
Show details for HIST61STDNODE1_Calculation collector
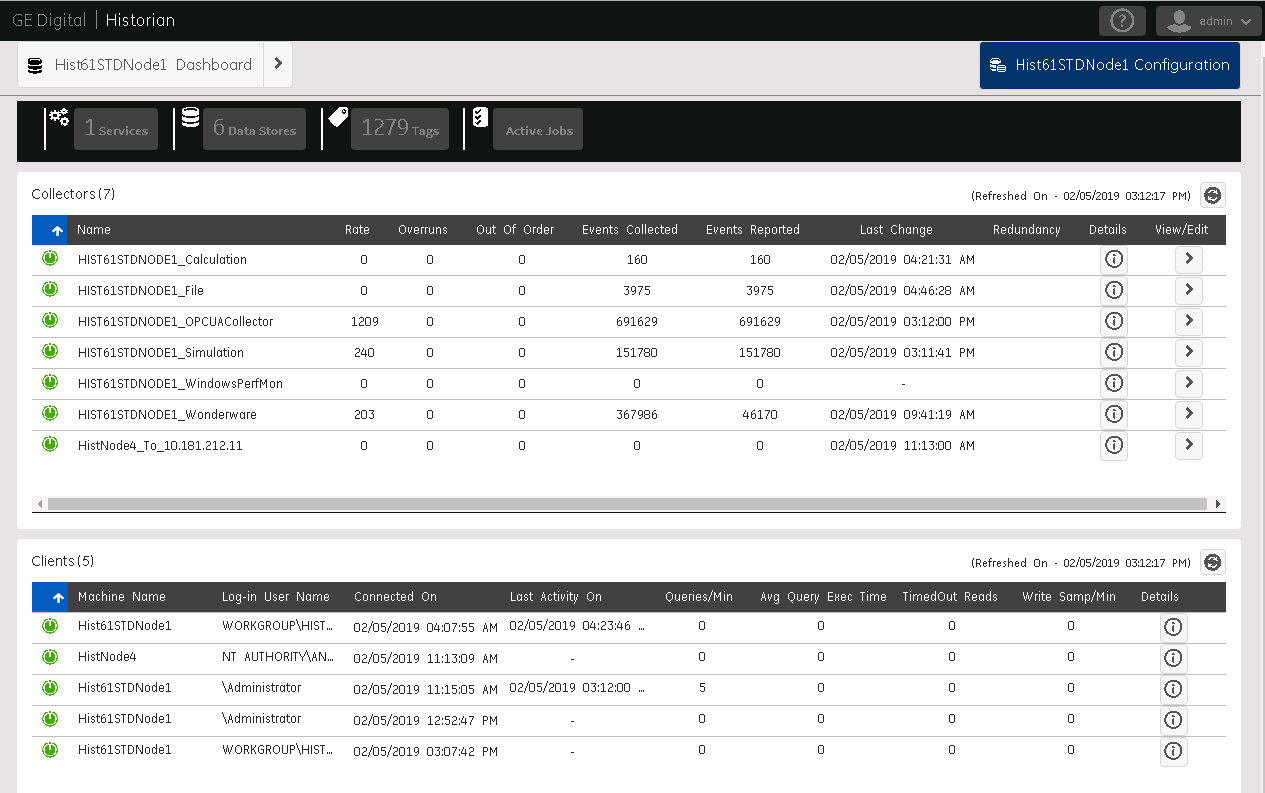point(1113,260)
